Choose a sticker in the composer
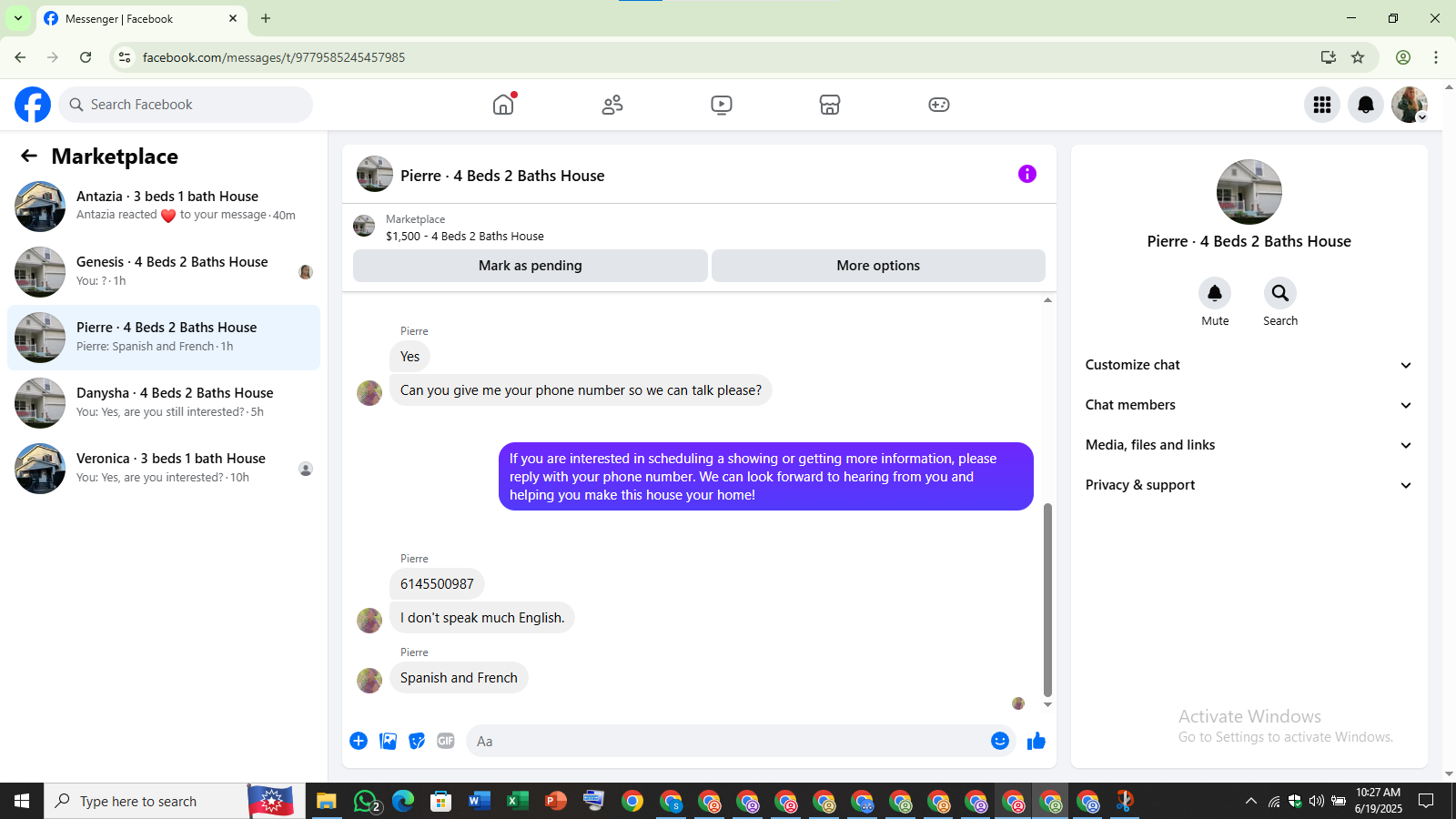Viewport: 1456px width, 819px height. [x=417, y=741]
